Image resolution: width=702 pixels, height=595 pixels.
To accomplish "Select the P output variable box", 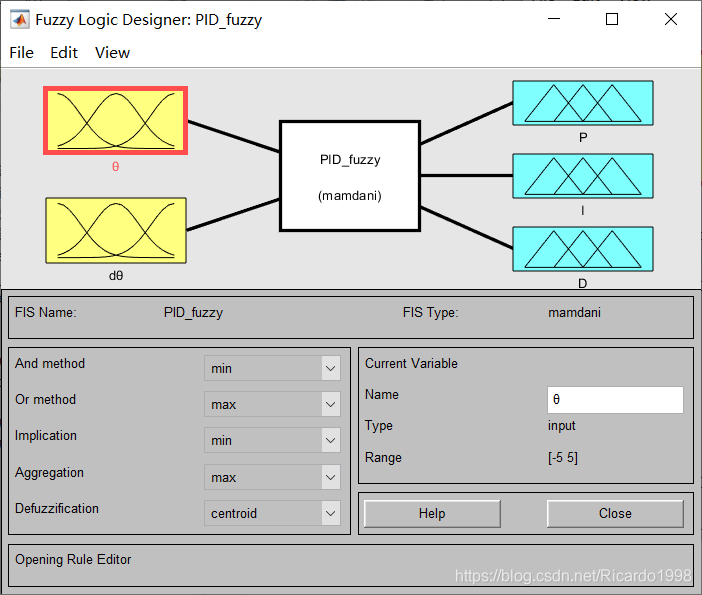I will pos(582,103).
